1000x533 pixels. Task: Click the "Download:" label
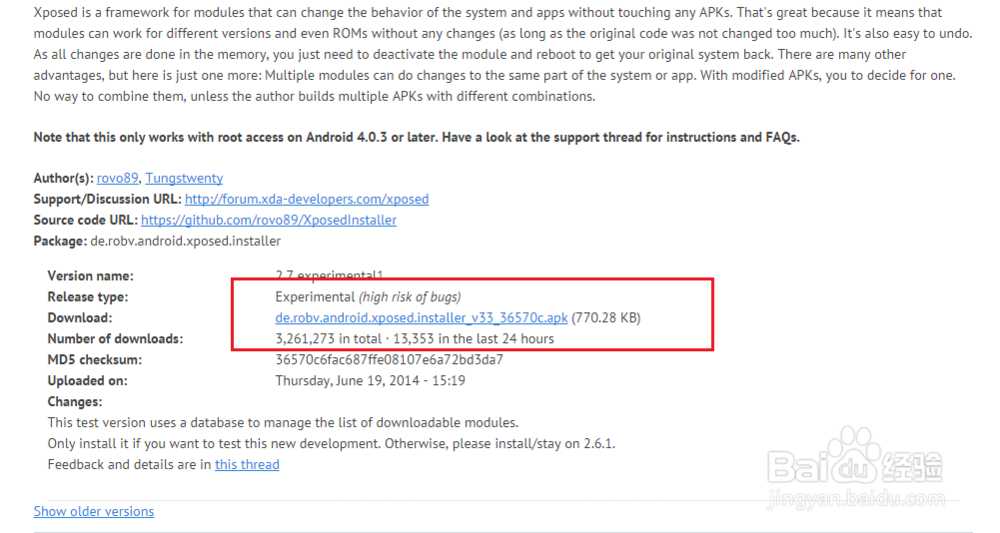tap(80, 318)
